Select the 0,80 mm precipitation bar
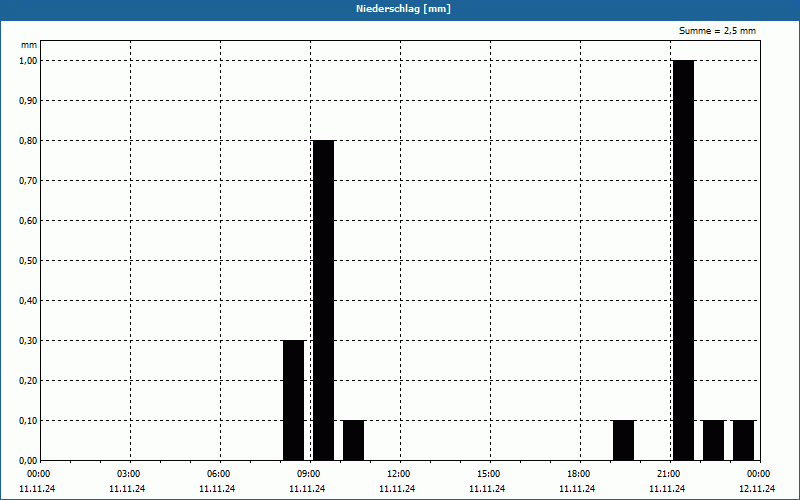This screenshot has height=500, width=800. (323, 301)
